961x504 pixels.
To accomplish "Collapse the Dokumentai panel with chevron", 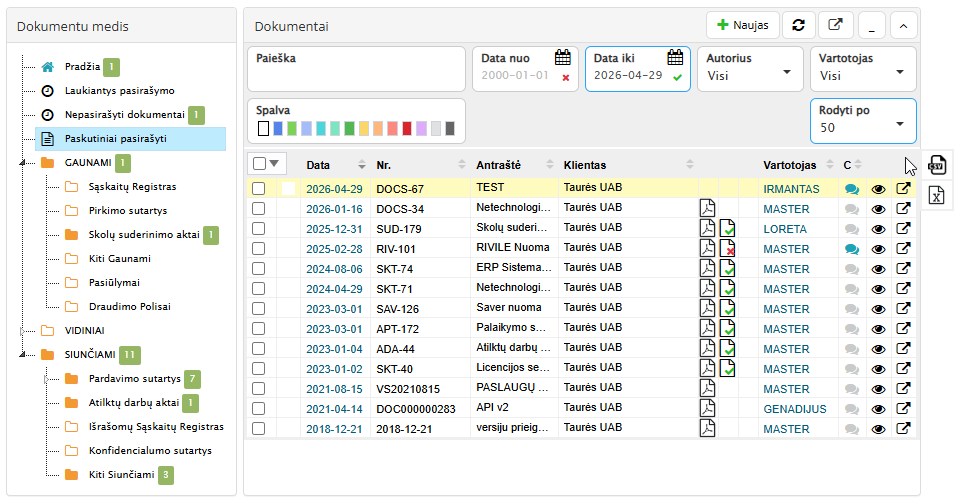I will tap(903, 26).
